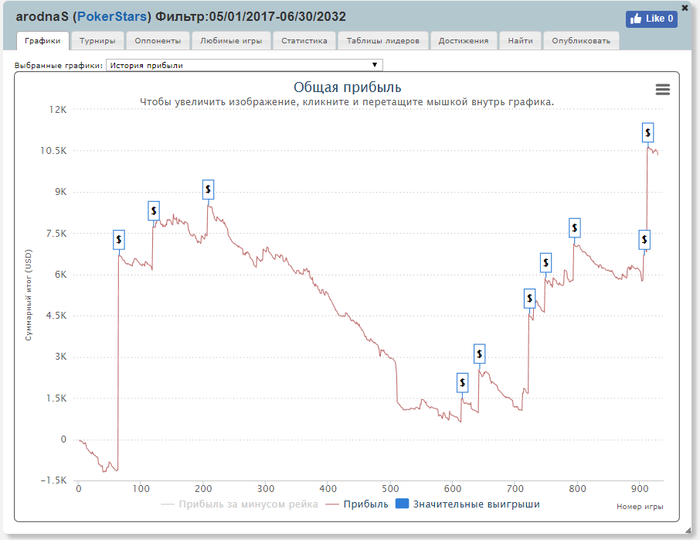Click the win marker near game 615
The image size is (700, 540).
click(462, 382)
